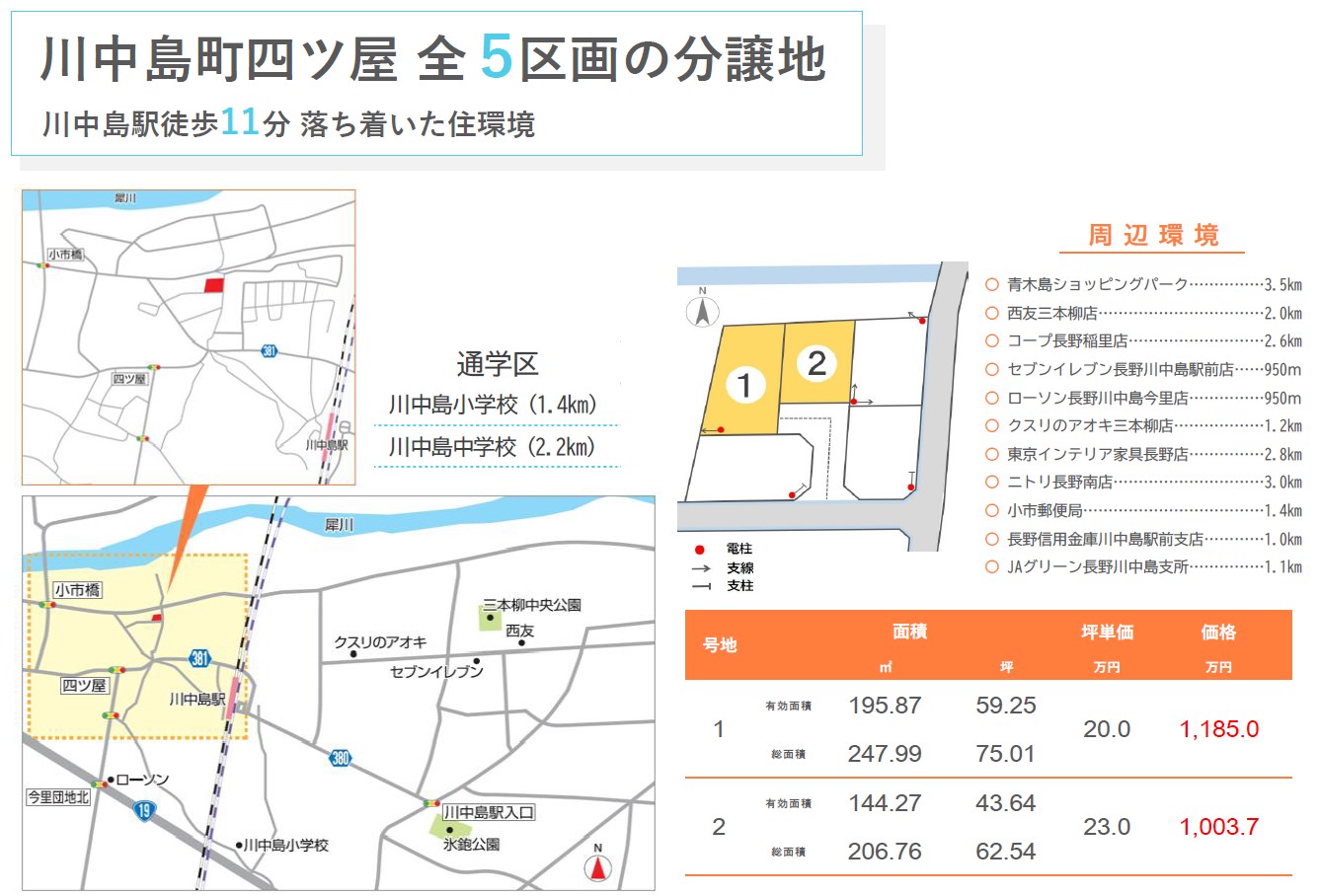
Task: Click the route 381 shield on the lower map
Action: (200, 658)
